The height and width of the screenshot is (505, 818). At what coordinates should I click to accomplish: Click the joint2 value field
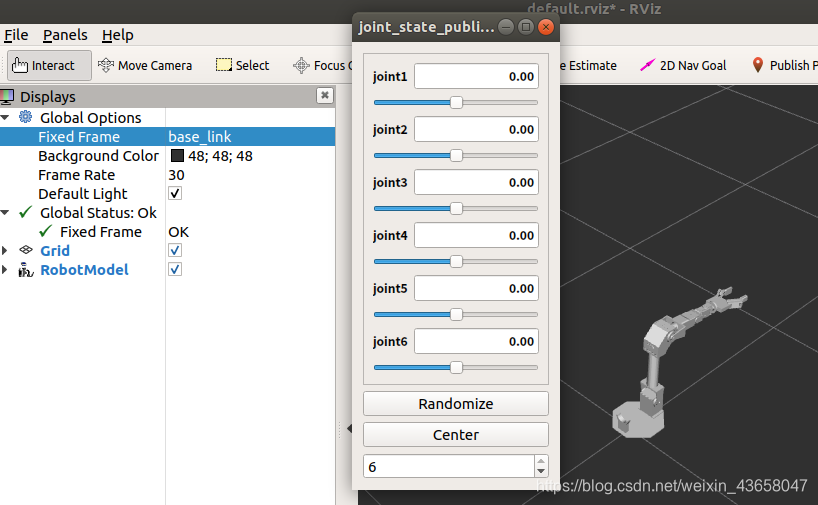(x=476, y=129)
